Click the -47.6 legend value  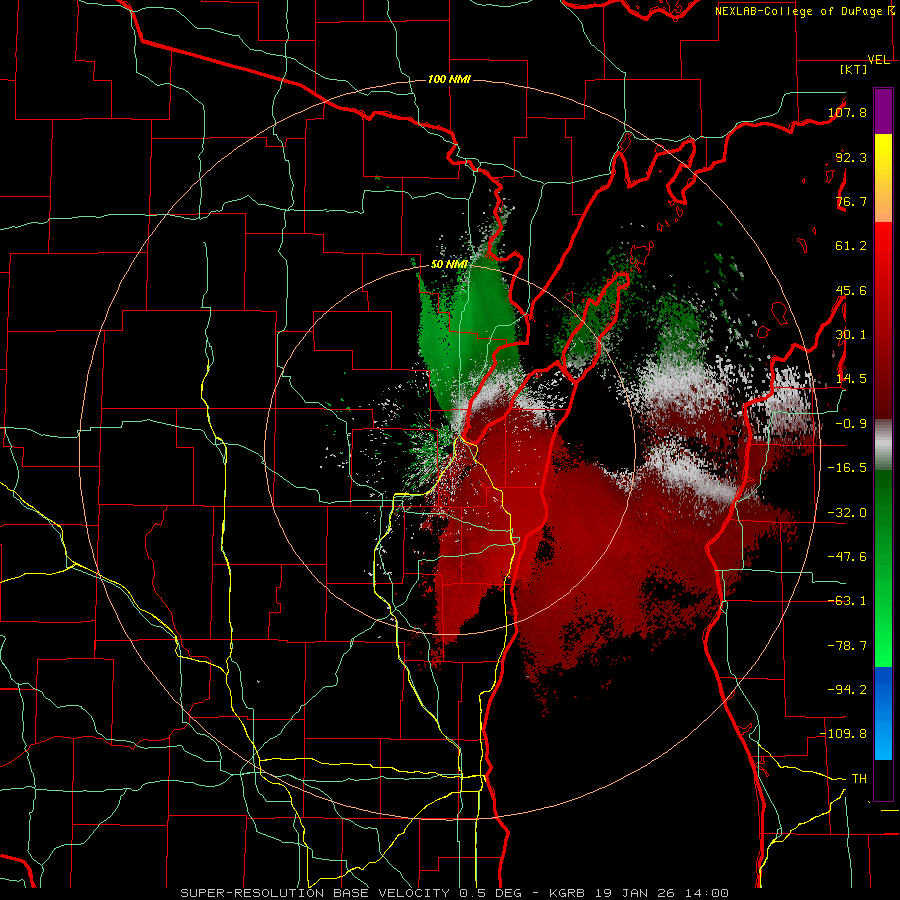pos(847,557)
